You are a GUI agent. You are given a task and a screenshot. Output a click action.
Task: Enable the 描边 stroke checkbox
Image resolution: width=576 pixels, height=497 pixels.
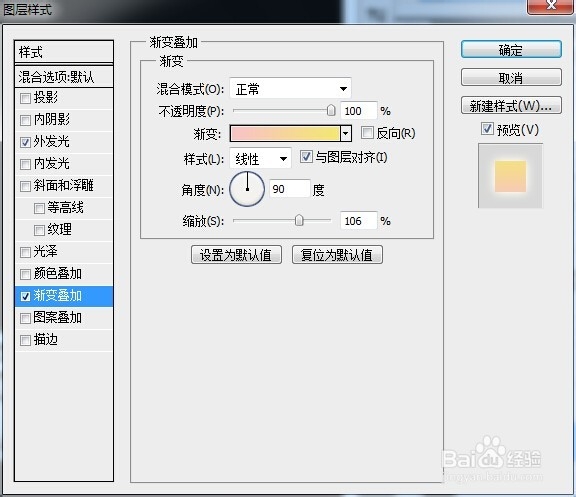point(25,340)
